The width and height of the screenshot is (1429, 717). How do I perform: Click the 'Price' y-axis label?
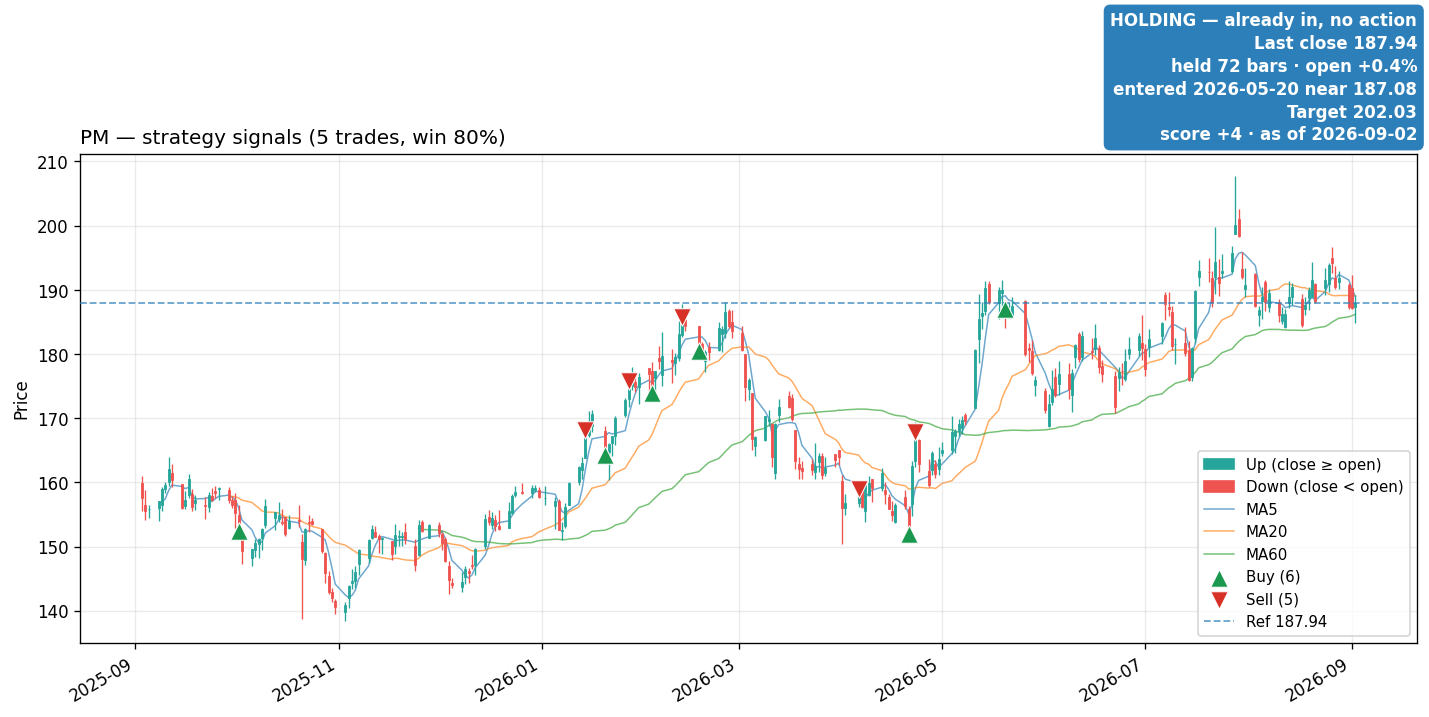click(21, 399)
